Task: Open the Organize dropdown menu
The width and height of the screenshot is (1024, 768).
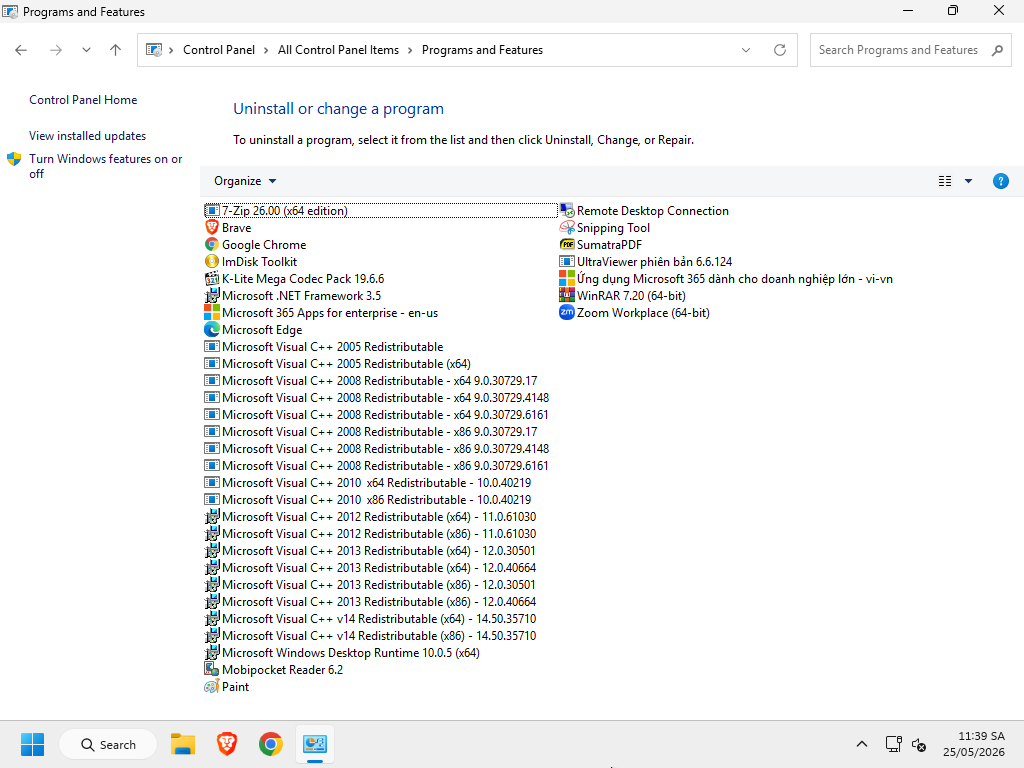Action: [x=245, y=181]
